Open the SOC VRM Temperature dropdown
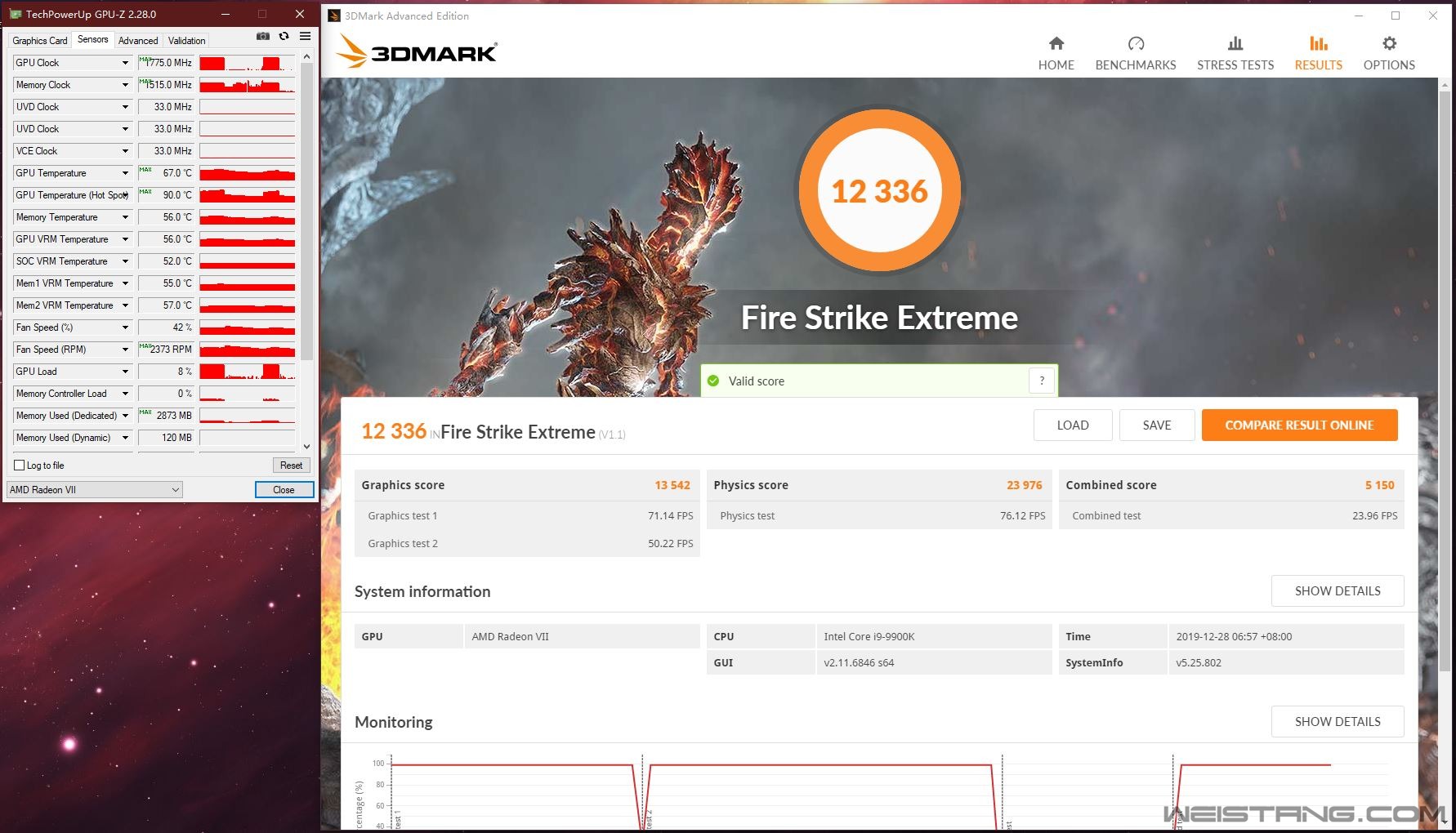 coord(125,261)
